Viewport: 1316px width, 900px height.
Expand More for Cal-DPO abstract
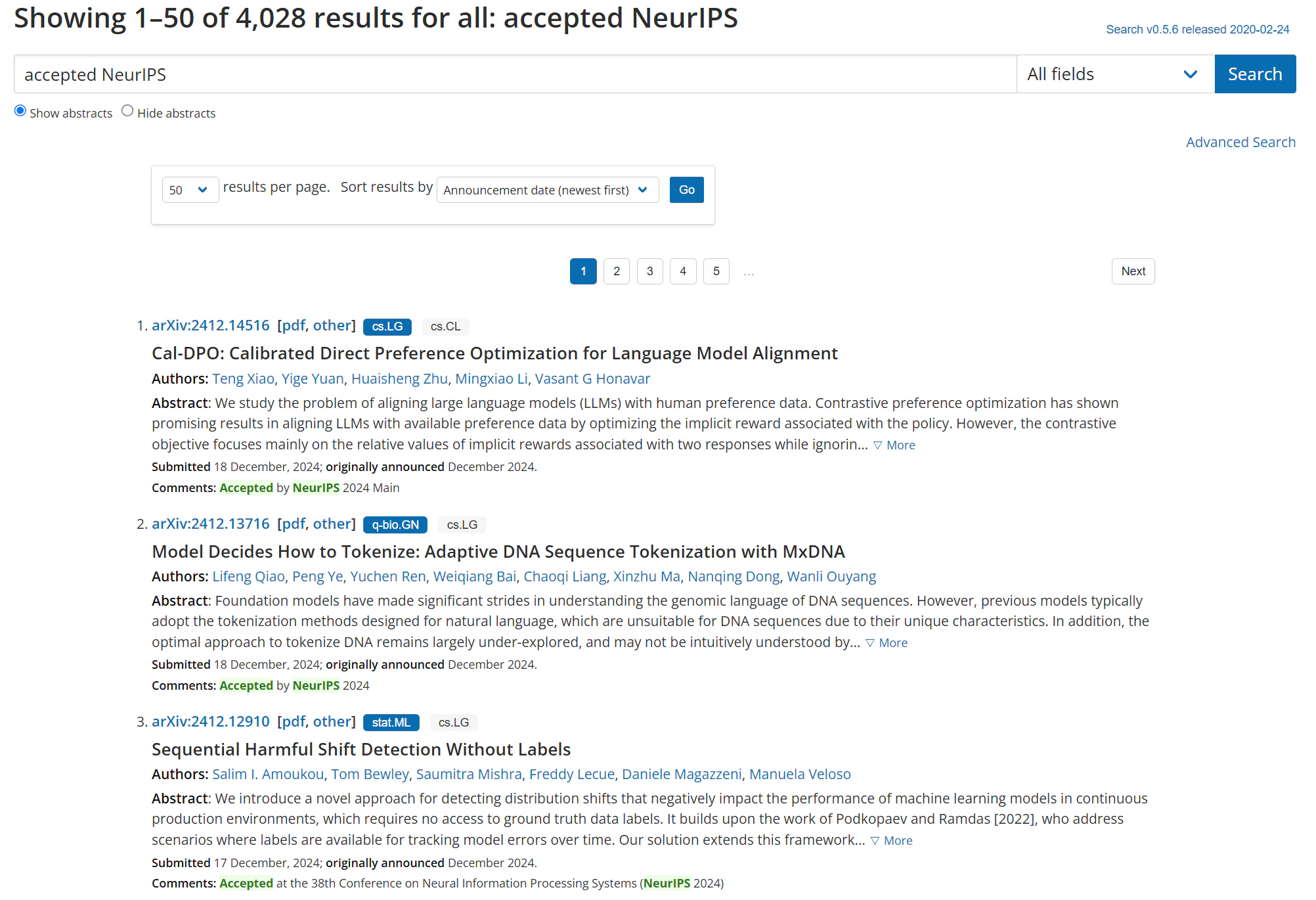(894, 445)
